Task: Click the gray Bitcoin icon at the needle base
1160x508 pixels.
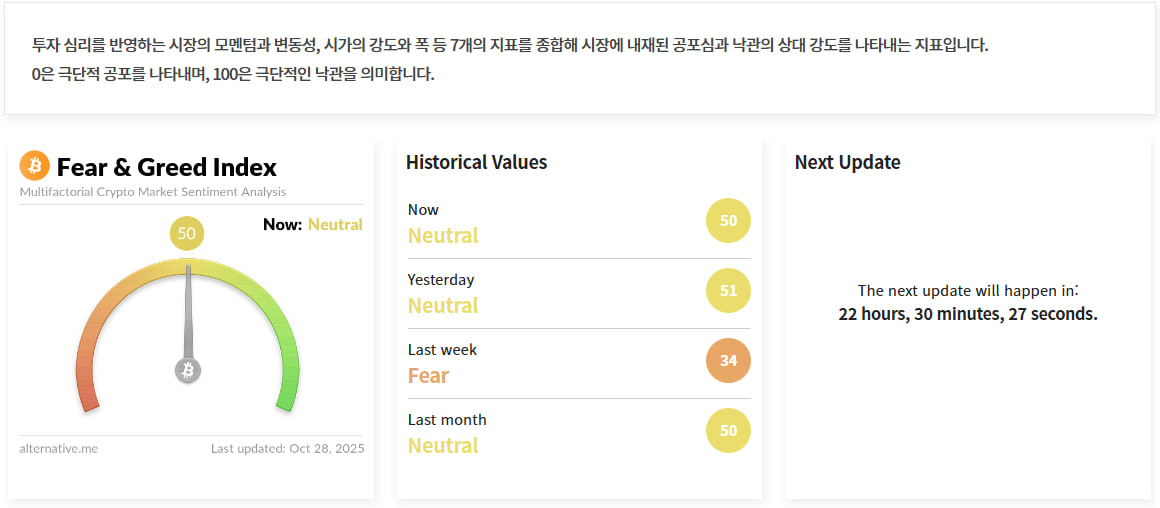Action: pos(188,370)
